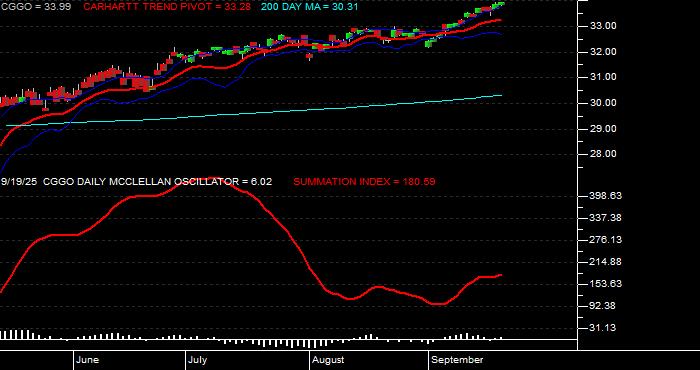Select the 92.38 summation axis value
Viewport: 700px width, 370px height.
click(603, 306)
